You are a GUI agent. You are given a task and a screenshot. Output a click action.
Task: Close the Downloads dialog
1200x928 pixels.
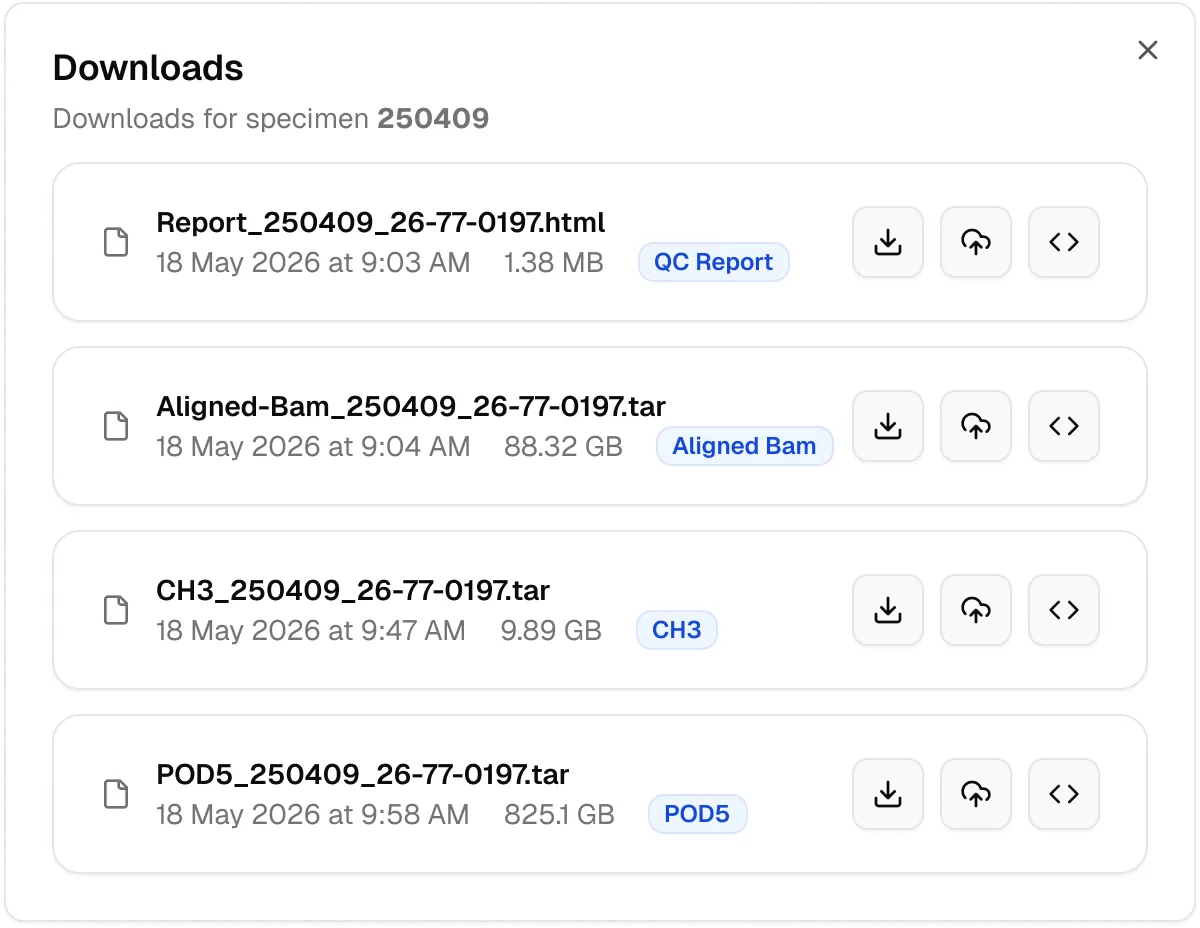tap(1148, 50)
